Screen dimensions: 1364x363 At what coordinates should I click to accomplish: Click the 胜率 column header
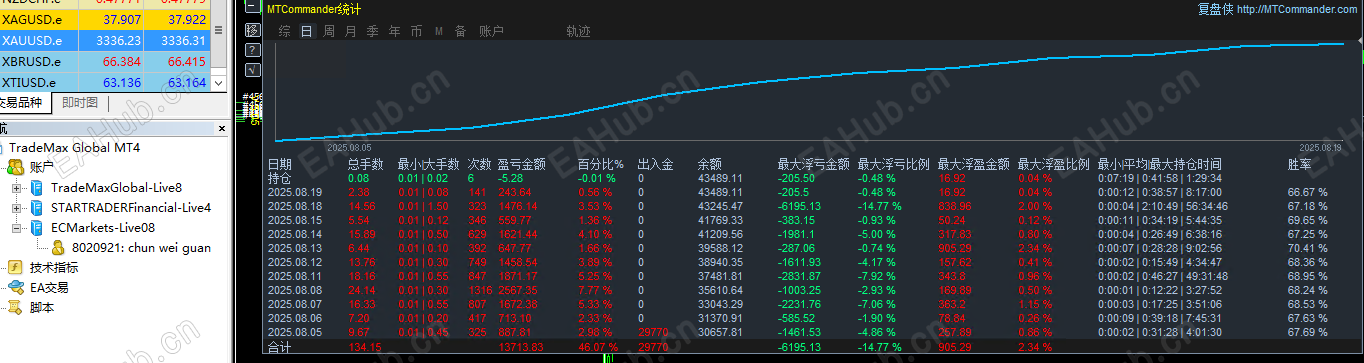pos(1301,164)
